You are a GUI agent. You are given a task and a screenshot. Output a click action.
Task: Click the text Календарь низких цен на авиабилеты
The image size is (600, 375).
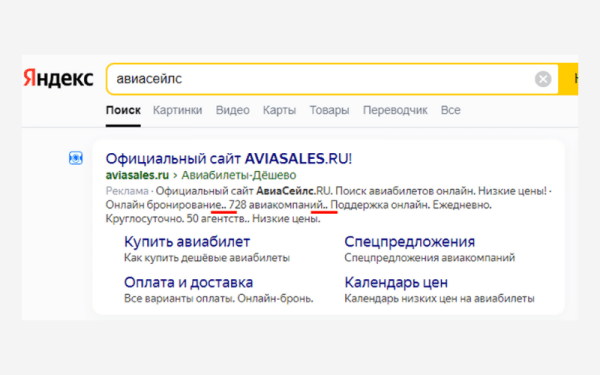coord(439,298)
